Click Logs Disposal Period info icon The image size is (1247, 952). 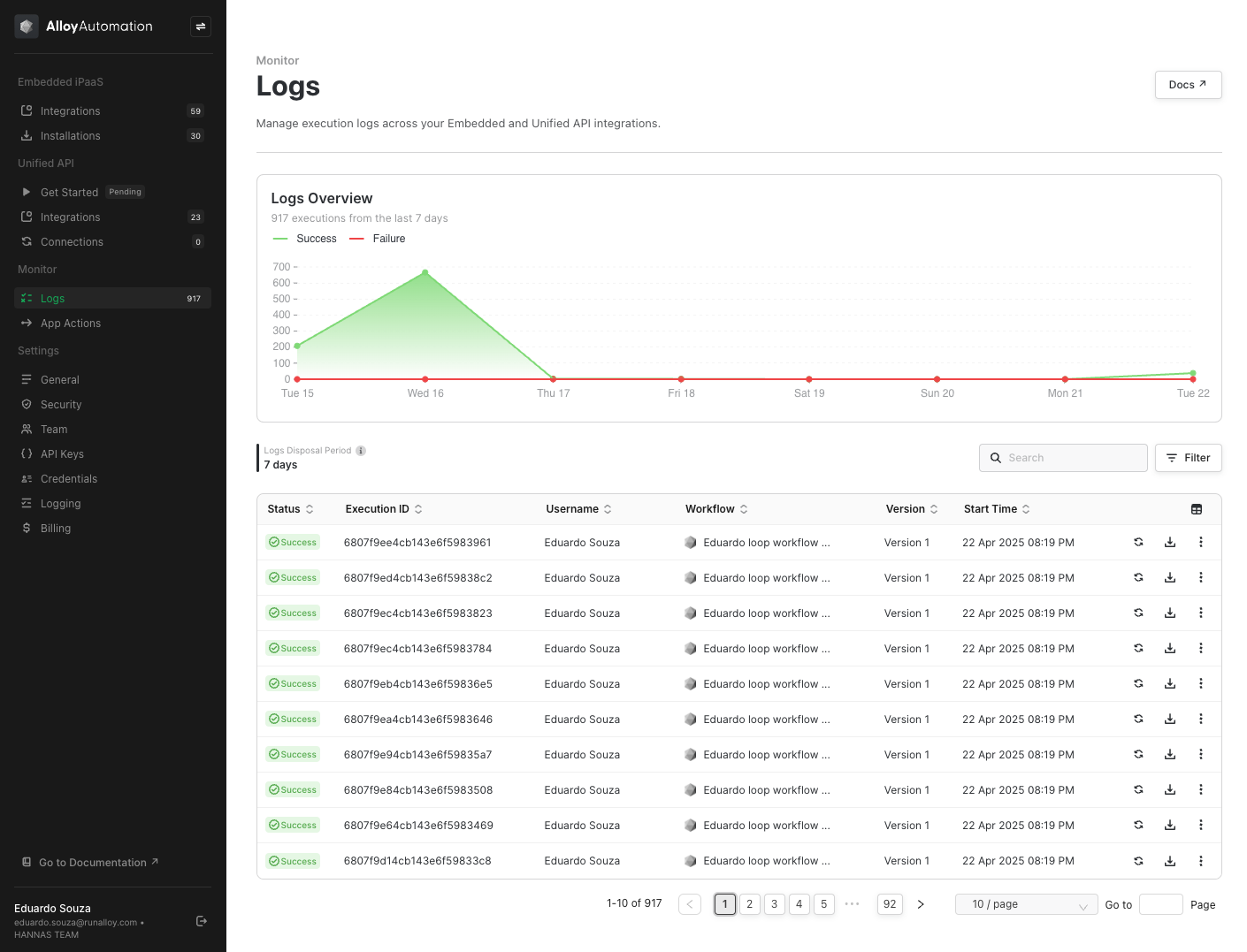361,451
